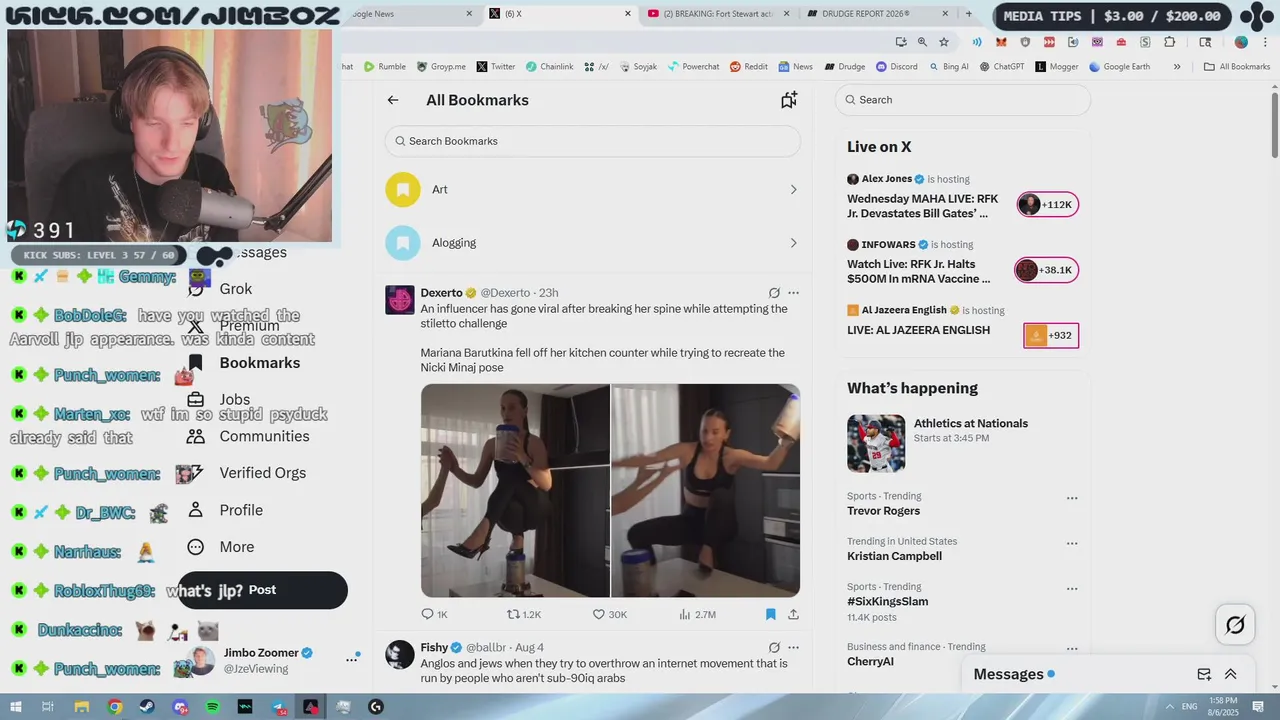This screenshot has height=720, width=1280.
Task: Open the ChatGPT bookmark
Action: click(x=1002, y=67)
